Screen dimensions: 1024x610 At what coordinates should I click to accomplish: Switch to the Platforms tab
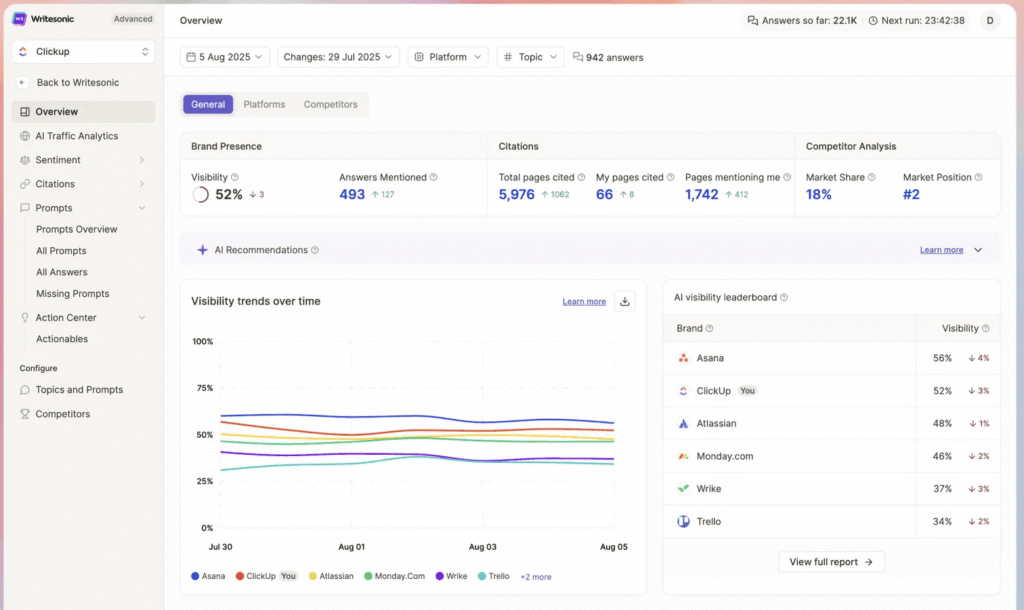point(264,104)
